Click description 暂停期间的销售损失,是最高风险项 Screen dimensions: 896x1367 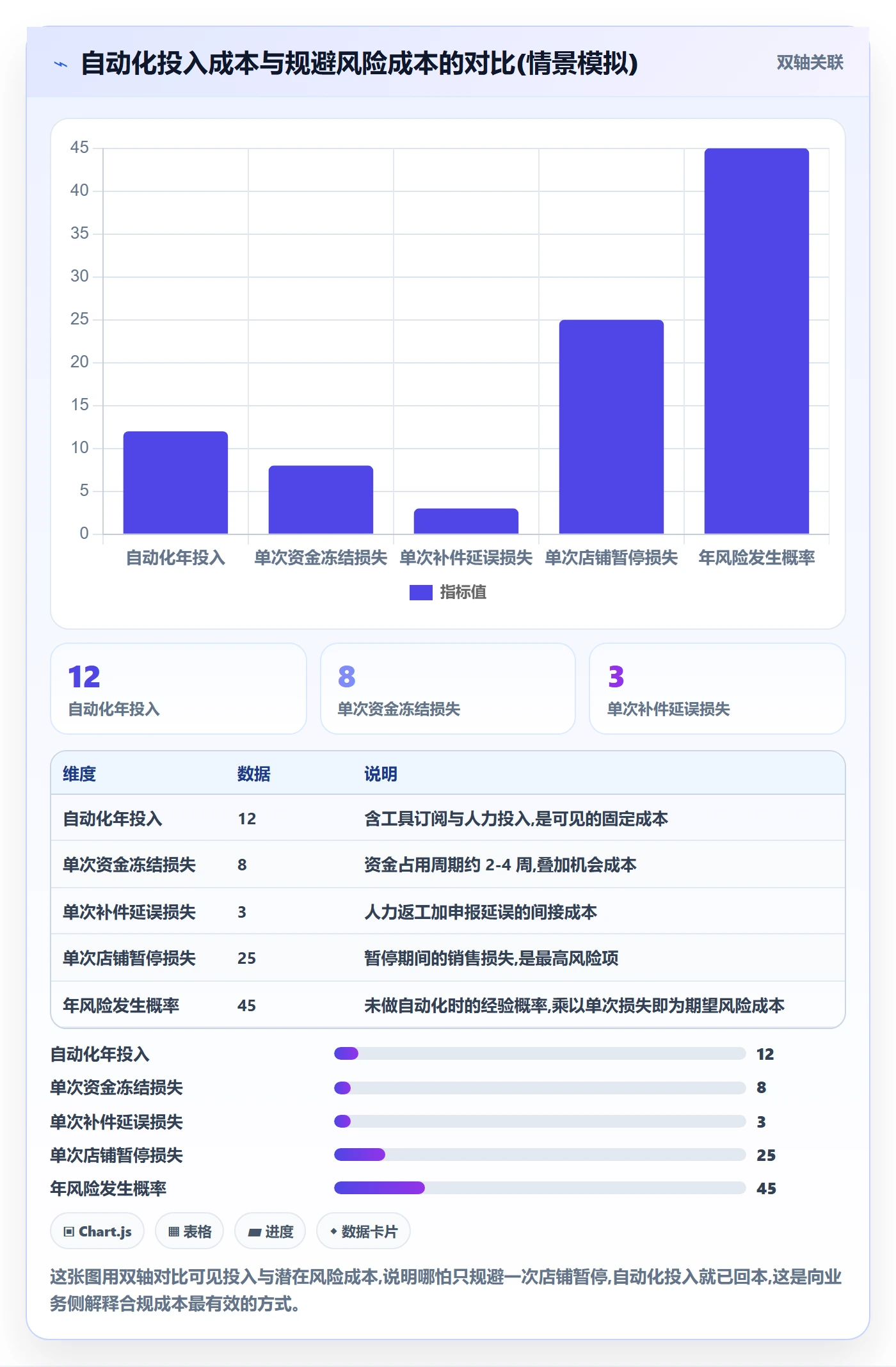click(492, 959)
